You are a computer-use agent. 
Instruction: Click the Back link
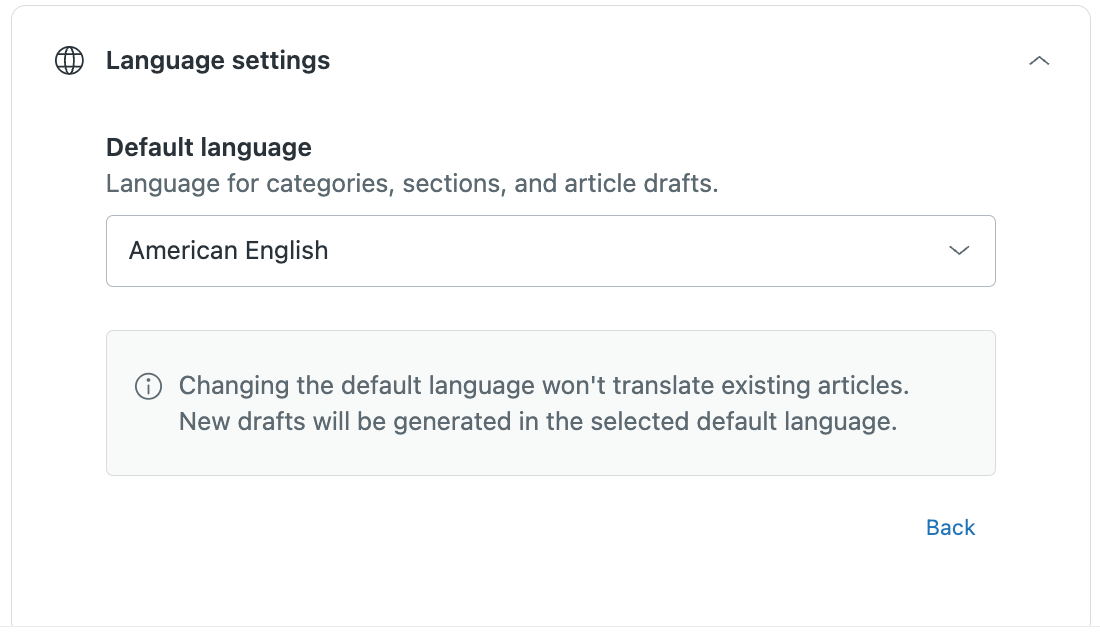(950, 528)
